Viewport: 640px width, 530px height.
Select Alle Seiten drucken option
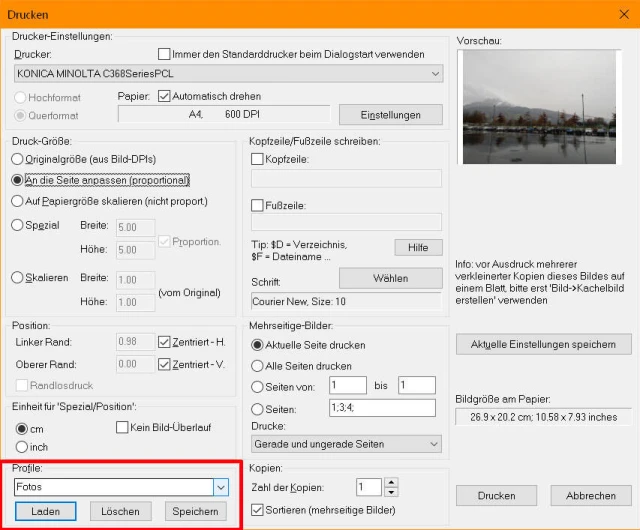(258, 366)
